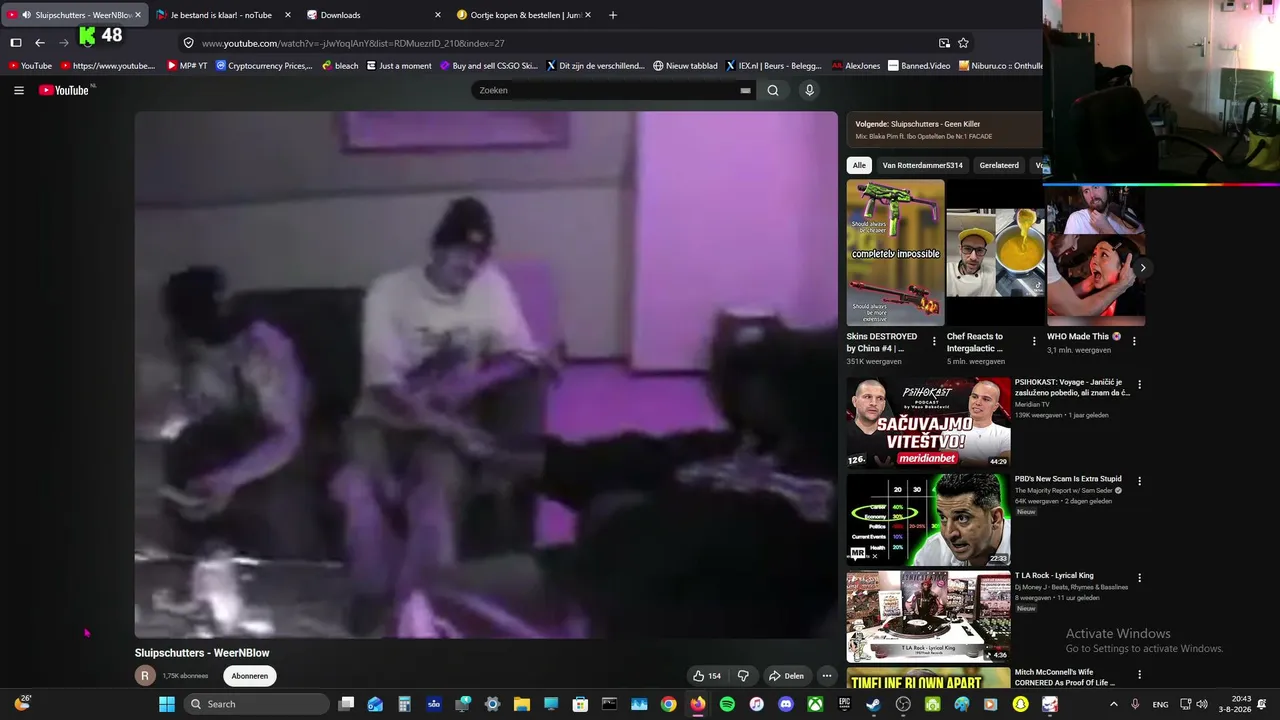Select the Alle filter chip
Screen dimensions: 1280x720
858,165
